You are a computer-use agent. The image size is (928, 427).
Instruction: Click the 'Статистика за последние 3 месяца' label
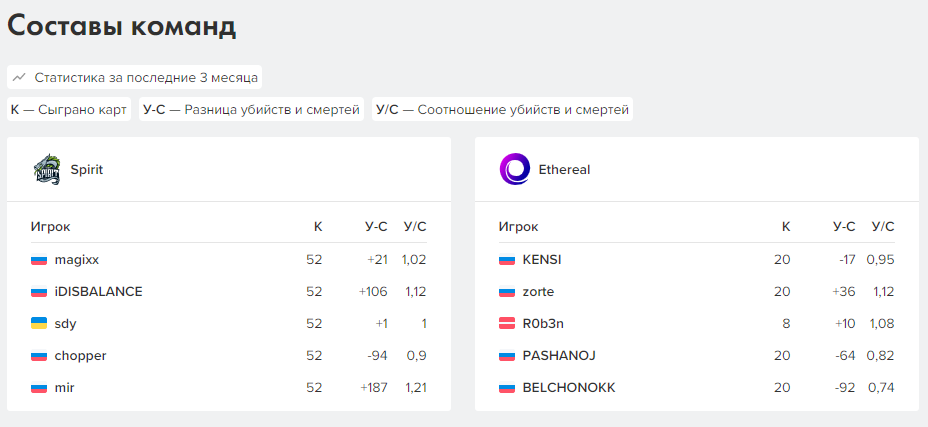146,77
